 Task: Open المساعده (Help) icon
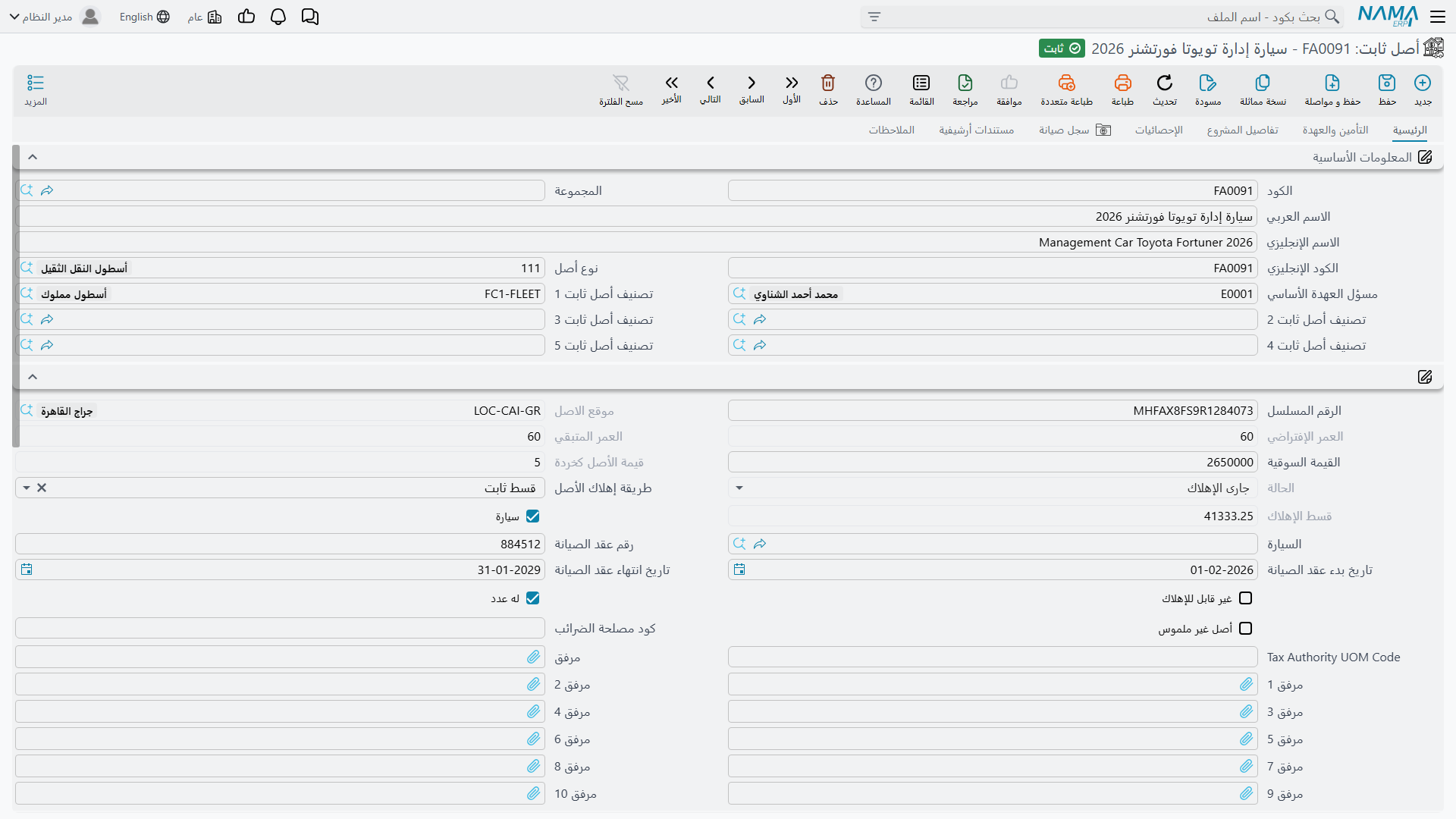tap(874, 83)
